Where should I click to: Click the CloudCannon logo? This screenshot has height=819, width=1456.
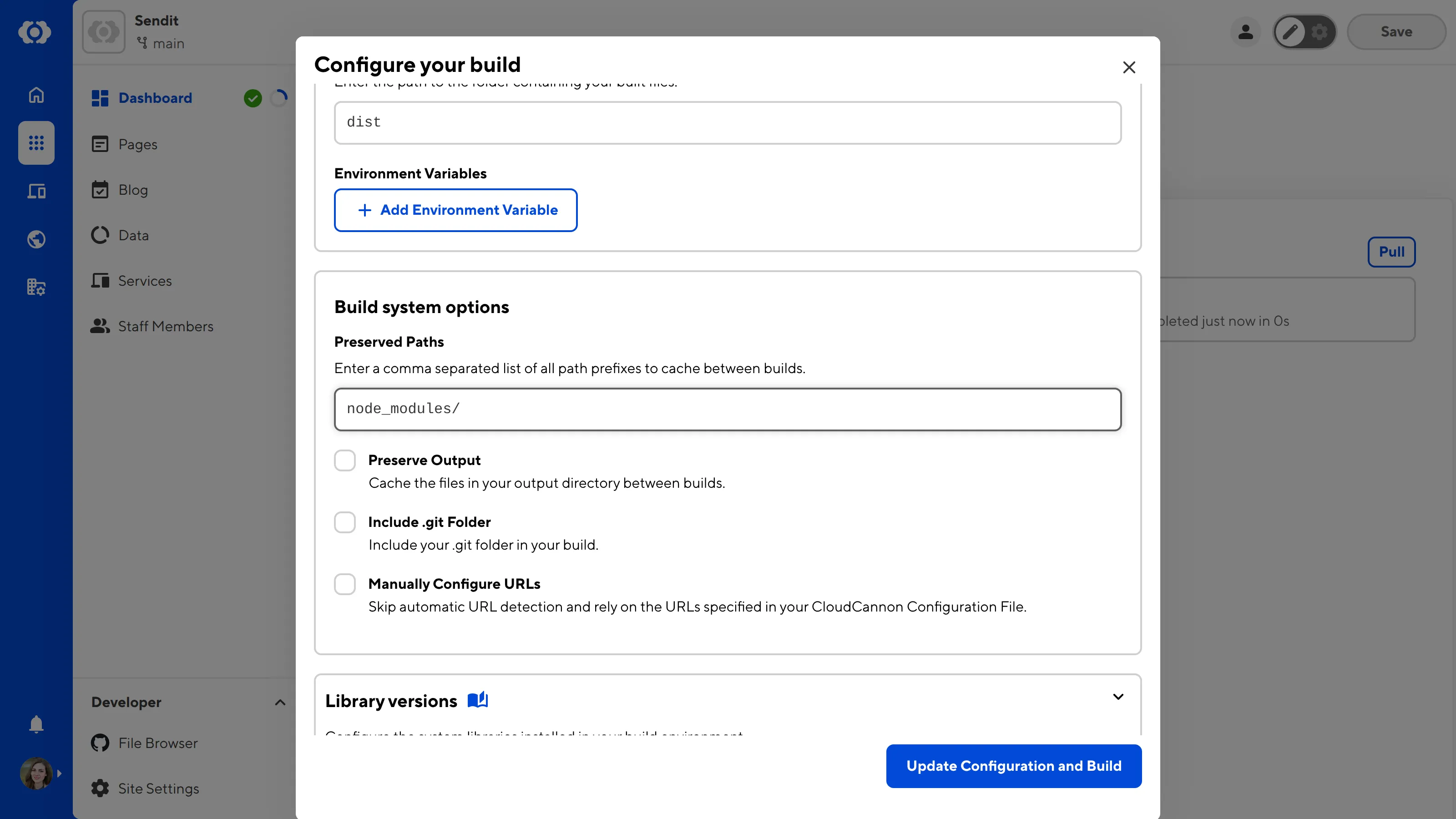[35, 32]
